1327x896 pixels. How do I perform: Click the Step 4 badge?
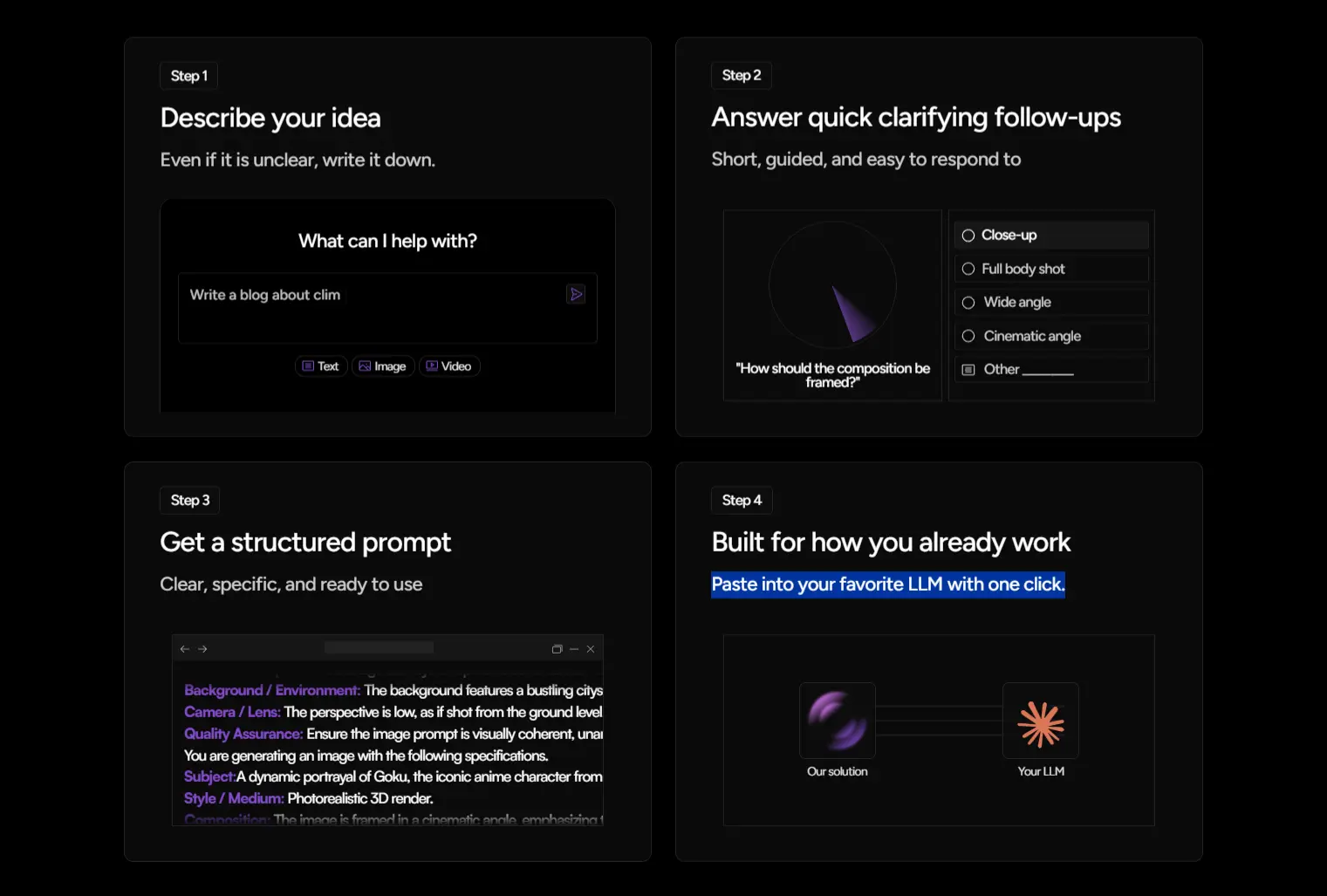tap(742, 500)
